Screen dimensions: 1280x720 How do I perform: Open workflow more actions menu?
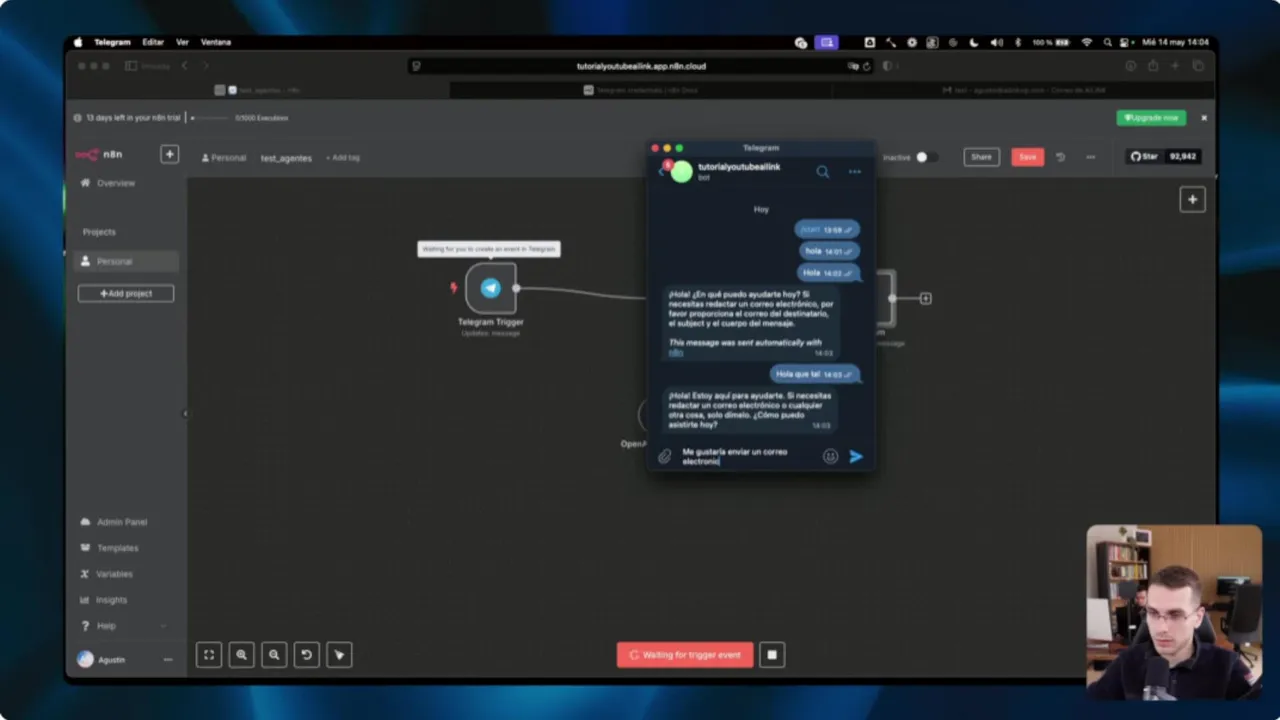pos(1090,157)
